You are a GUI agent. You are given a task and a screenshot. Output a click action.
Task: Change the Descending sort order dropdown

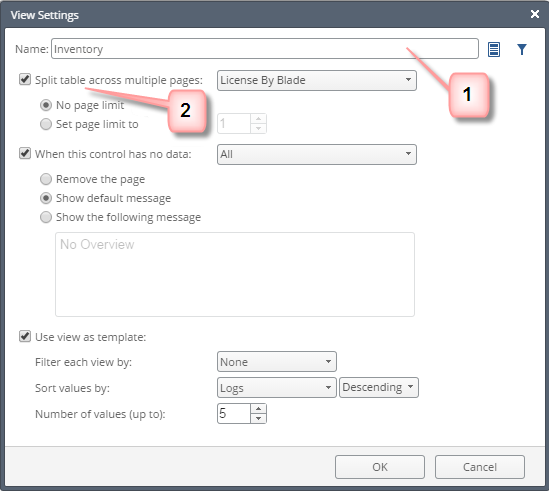click(378, 387)
